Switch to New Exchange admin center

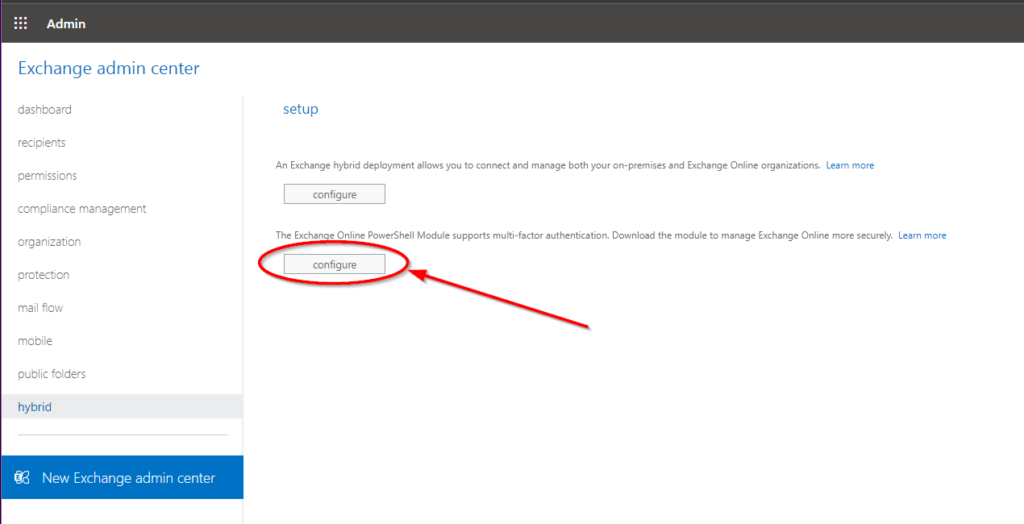pyautogui.click(x=121, y=478)
